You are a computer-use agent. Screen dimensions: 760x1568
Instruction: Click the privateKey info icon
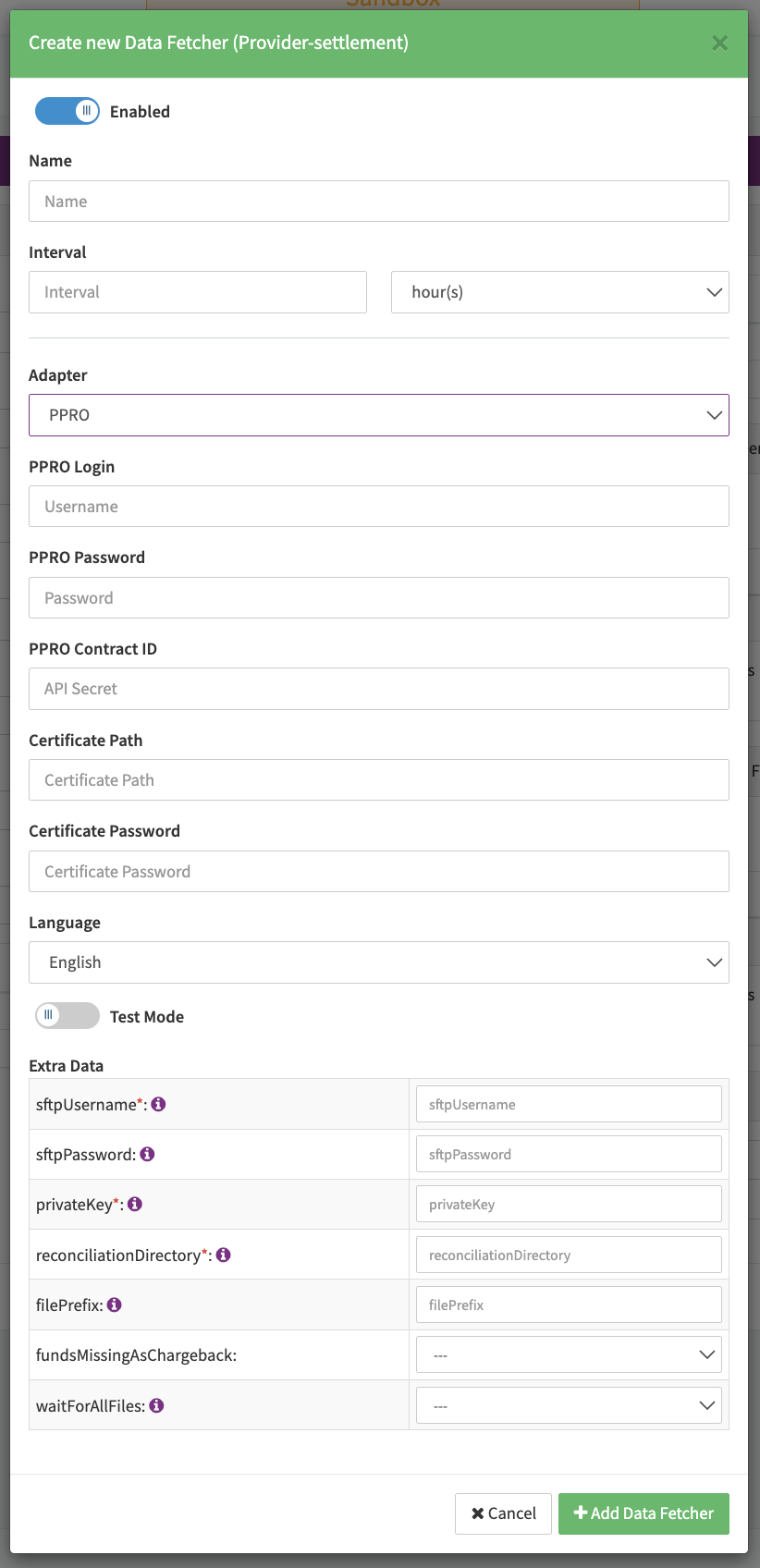point(135,1204)
